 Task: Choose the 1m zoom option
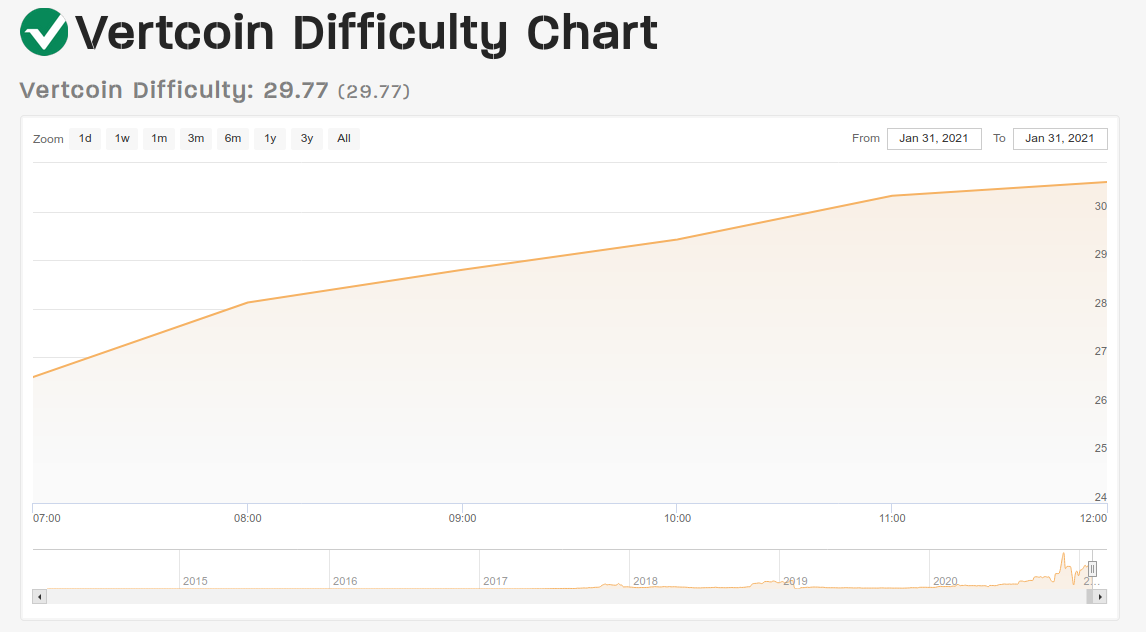pyautogui.click(x=159, y=138)
